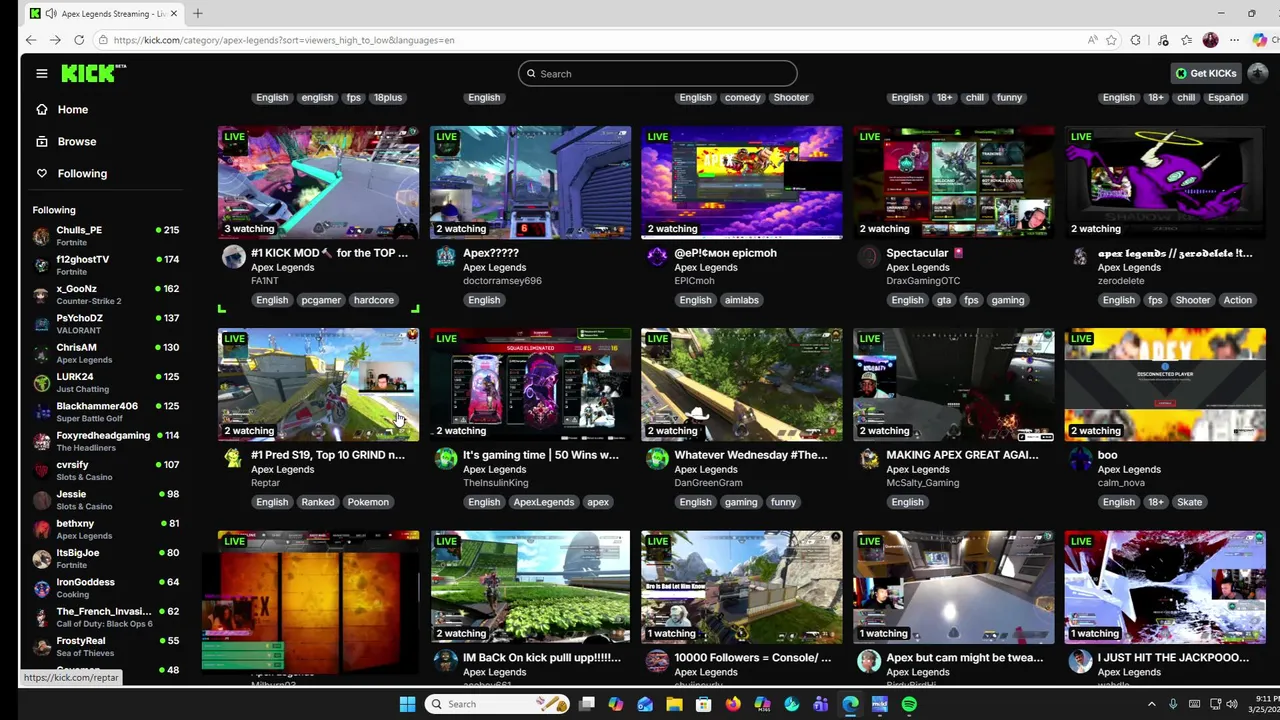This screenshot has width=1280, height=720.
Task: Open Spotify from taskbar
Action: pyautogui.click(x=908, y=704)
